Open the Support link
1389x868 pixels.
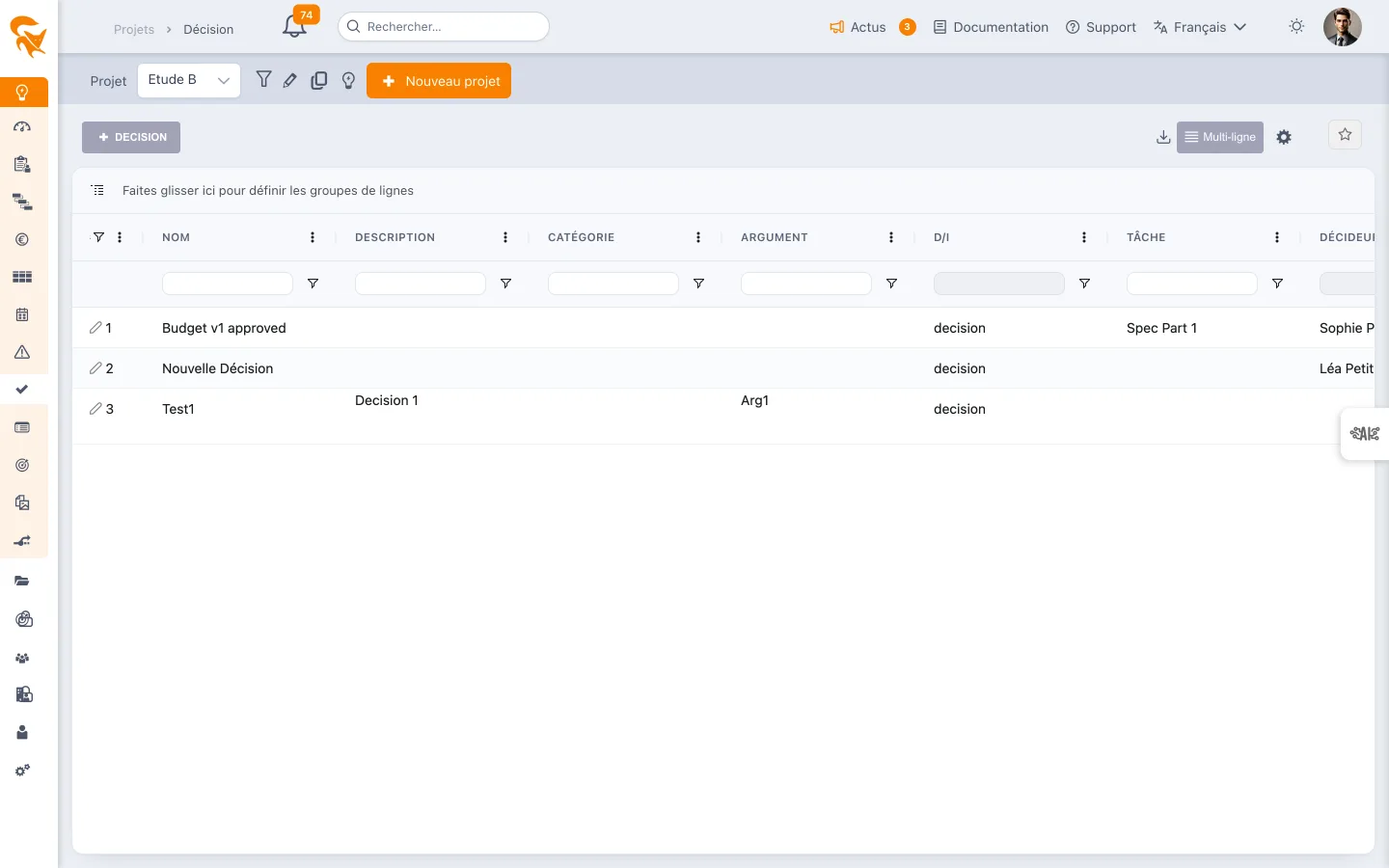coord(1101,27)
